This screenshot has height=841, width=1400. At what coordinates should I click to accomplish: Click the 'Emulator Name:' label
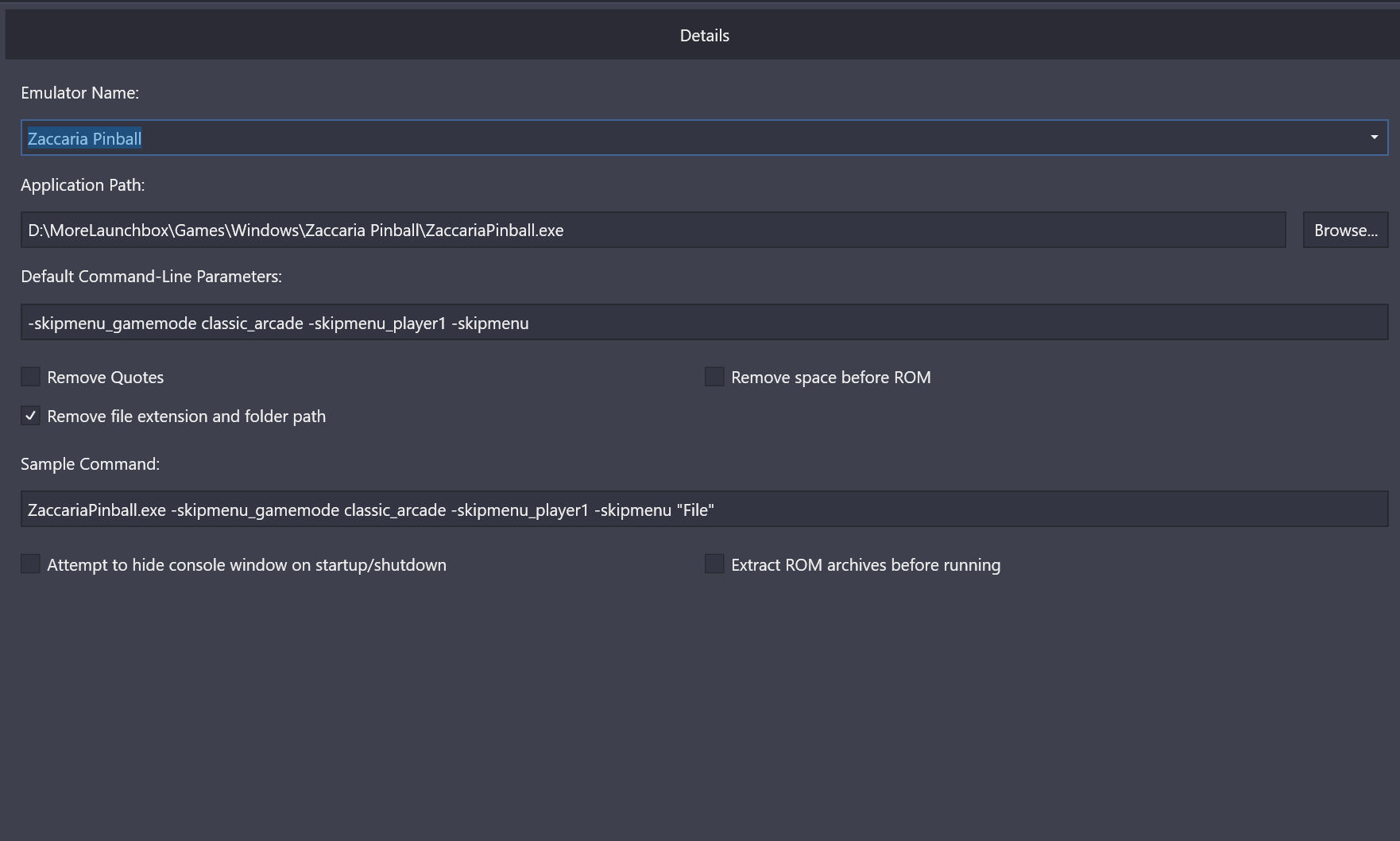tap(79, 93)
